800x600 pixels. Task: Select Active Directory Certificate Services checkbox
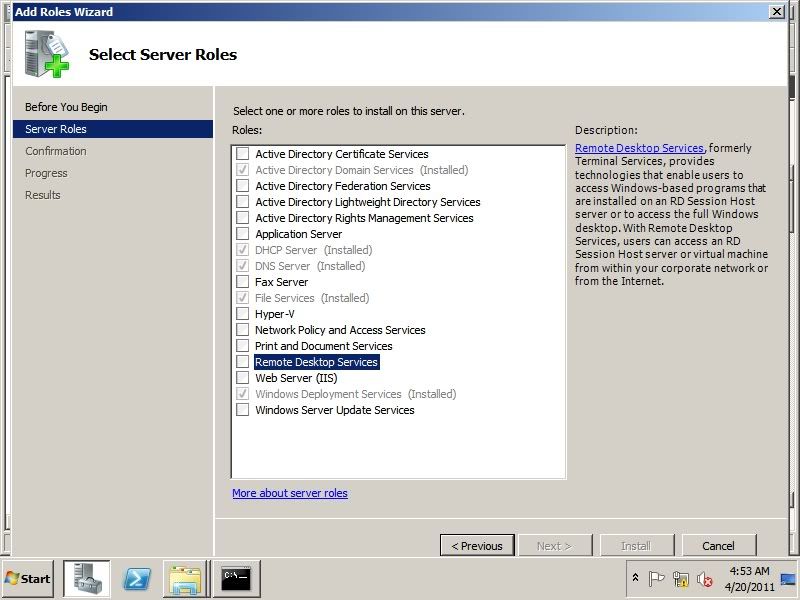pyautogui.click(x=243, y=154)
